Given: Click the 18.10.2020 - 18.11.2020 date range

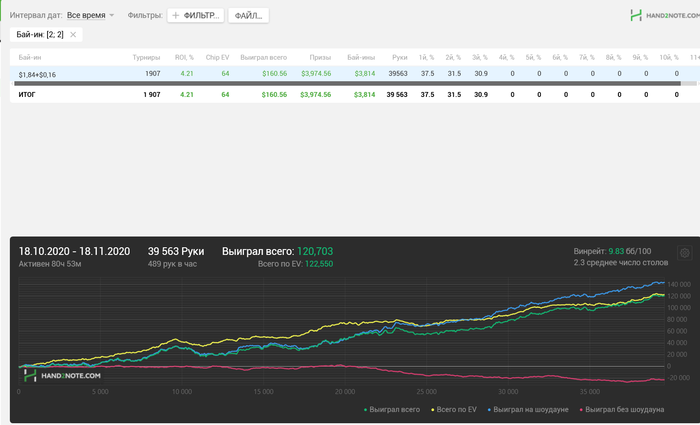Looking at the screenshot, I should (x=74, y=251).
